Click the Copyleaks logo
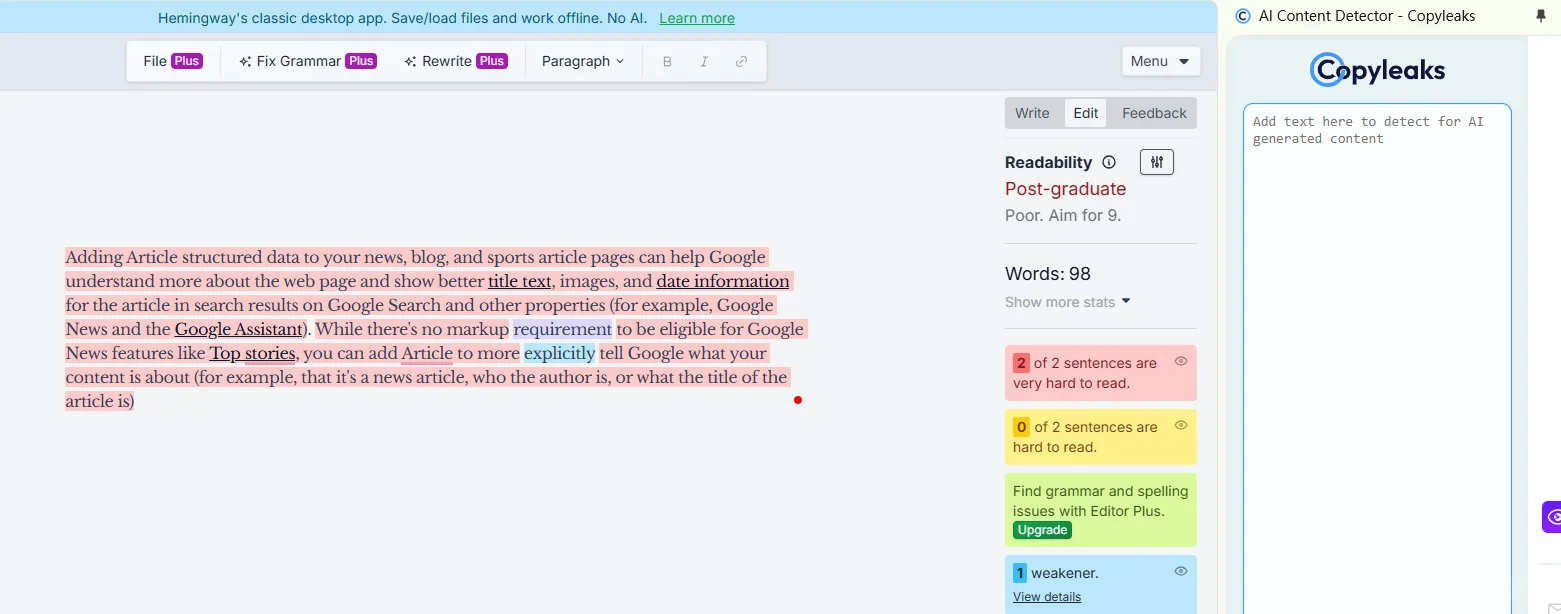Viewport: 1561px width, 614px height. [1377, 69]
